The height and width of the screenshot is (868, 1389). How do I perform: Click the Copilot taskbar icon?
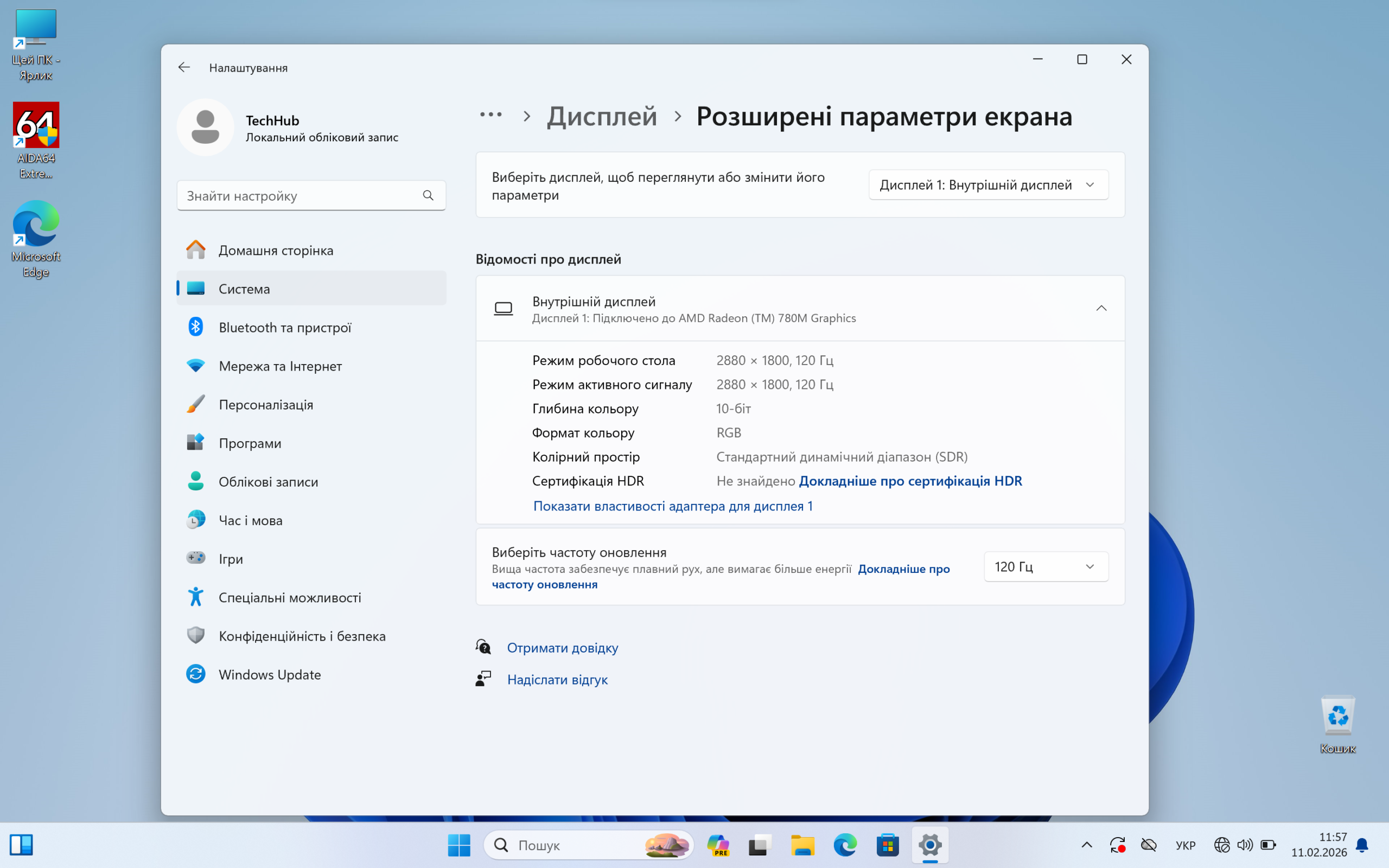(717, 845)
